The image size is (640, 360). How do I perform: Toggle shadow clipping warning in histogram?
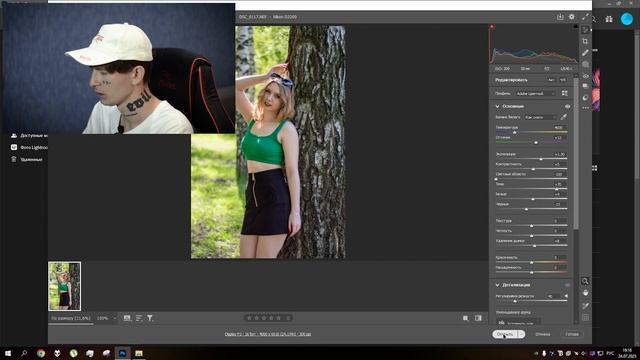click(x=492, y=27)
